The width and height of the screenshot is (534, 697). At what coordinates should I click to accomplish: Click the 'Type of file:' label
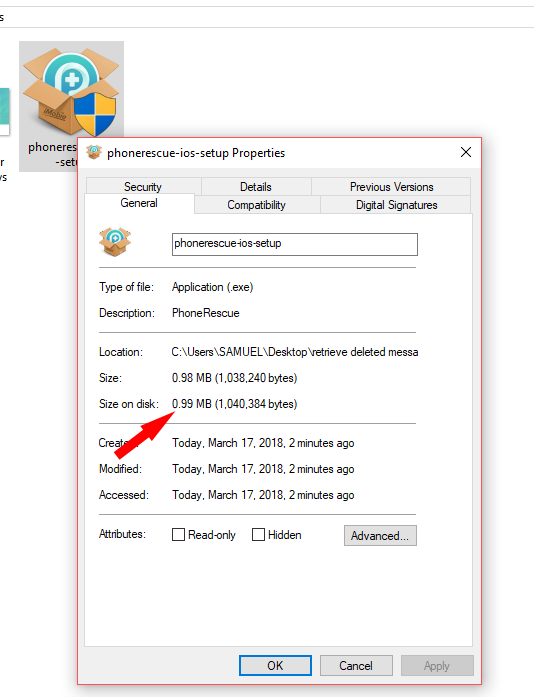click(x=126, y=287)
